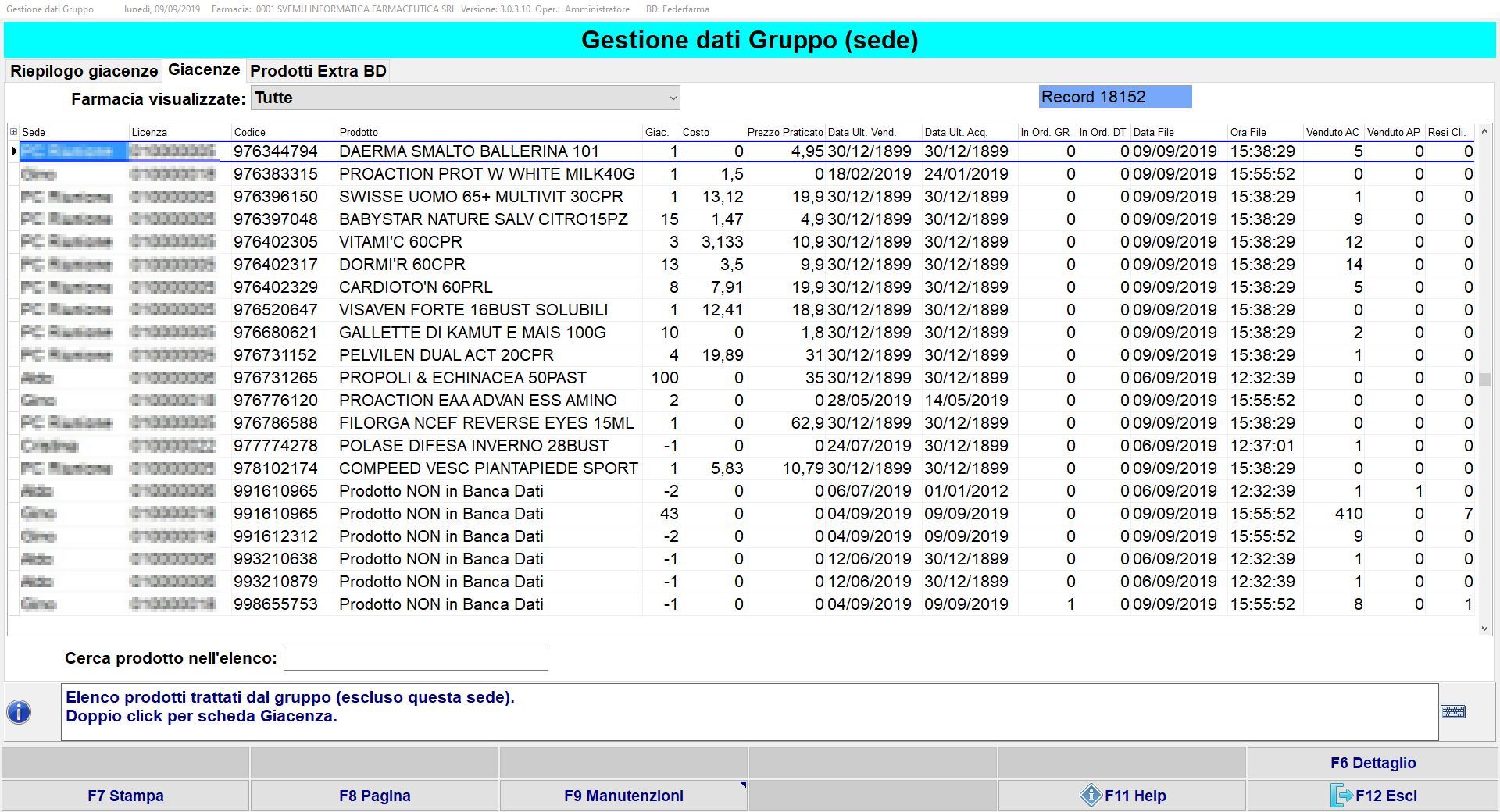Click the F12 Esci exit button

1373,796
